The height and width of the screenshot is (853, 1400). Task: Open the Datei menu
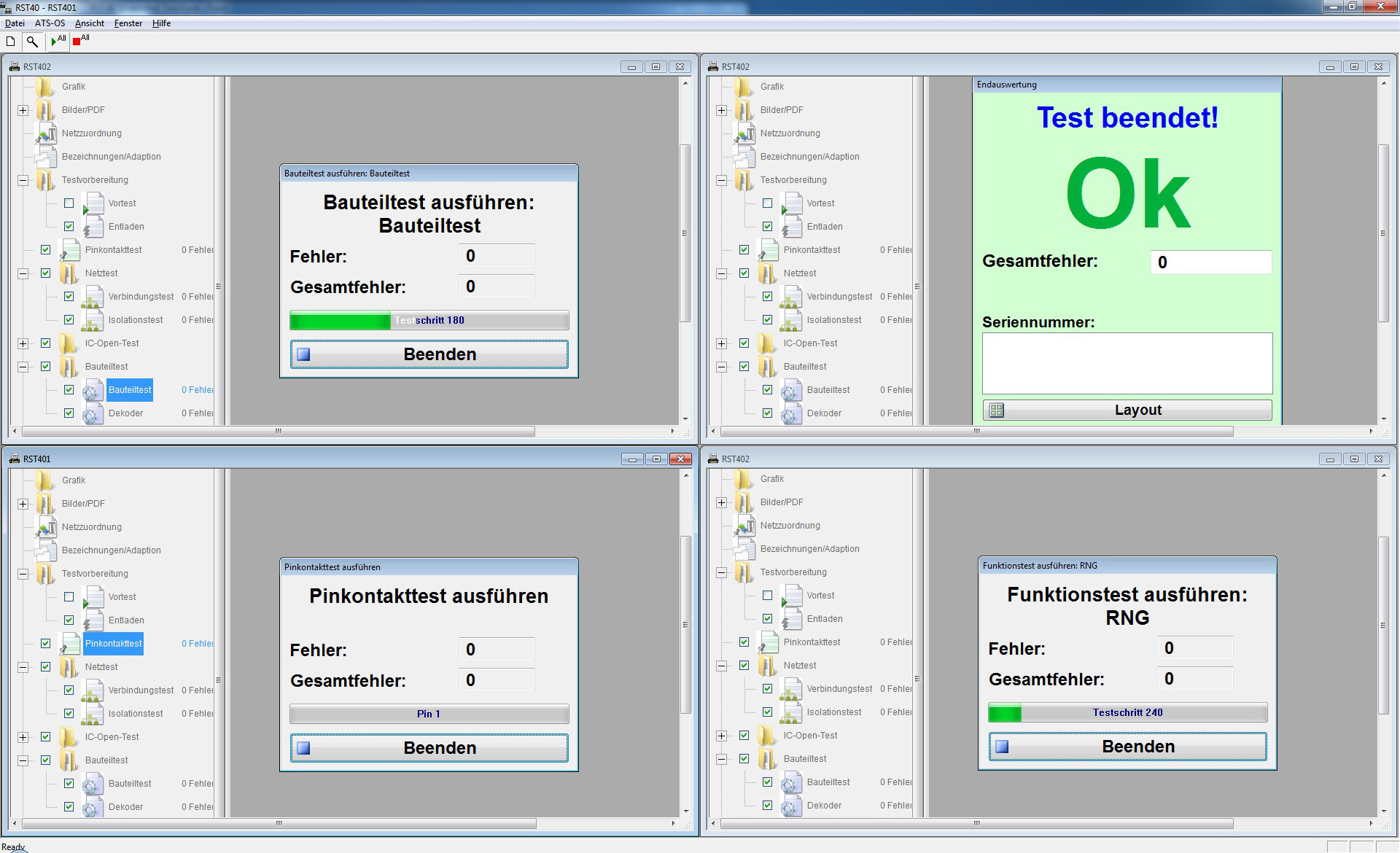(15, 23)
